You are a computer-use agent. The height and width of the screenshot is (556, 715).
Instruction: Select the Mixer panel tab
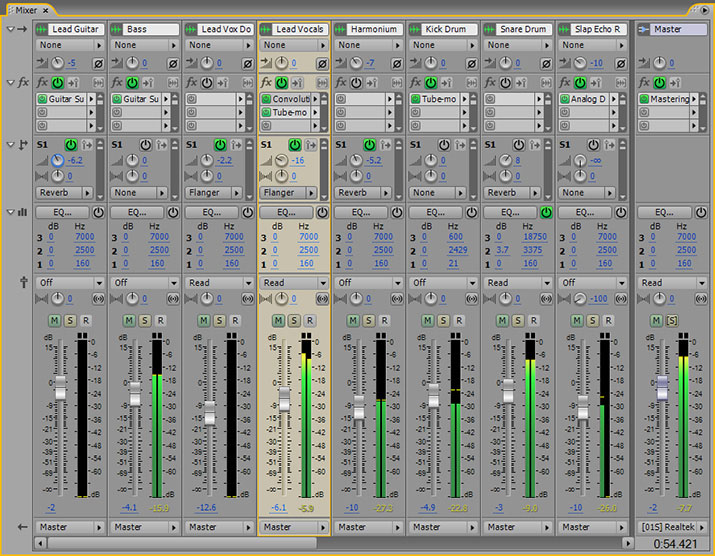coord(26,9)
